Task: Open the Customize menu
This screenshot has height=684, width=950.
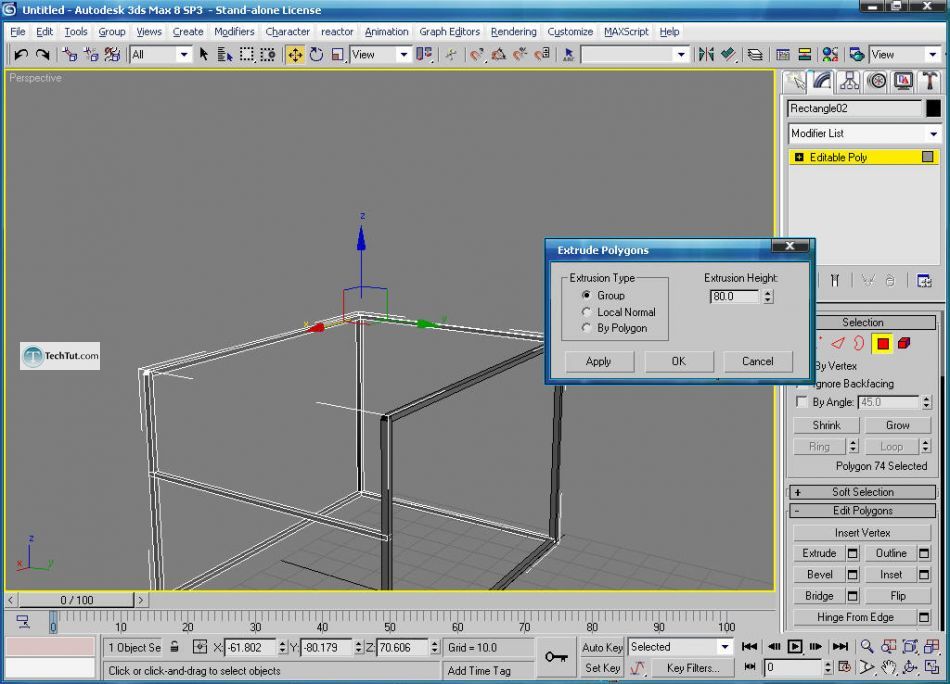Action: coord(570,32)
